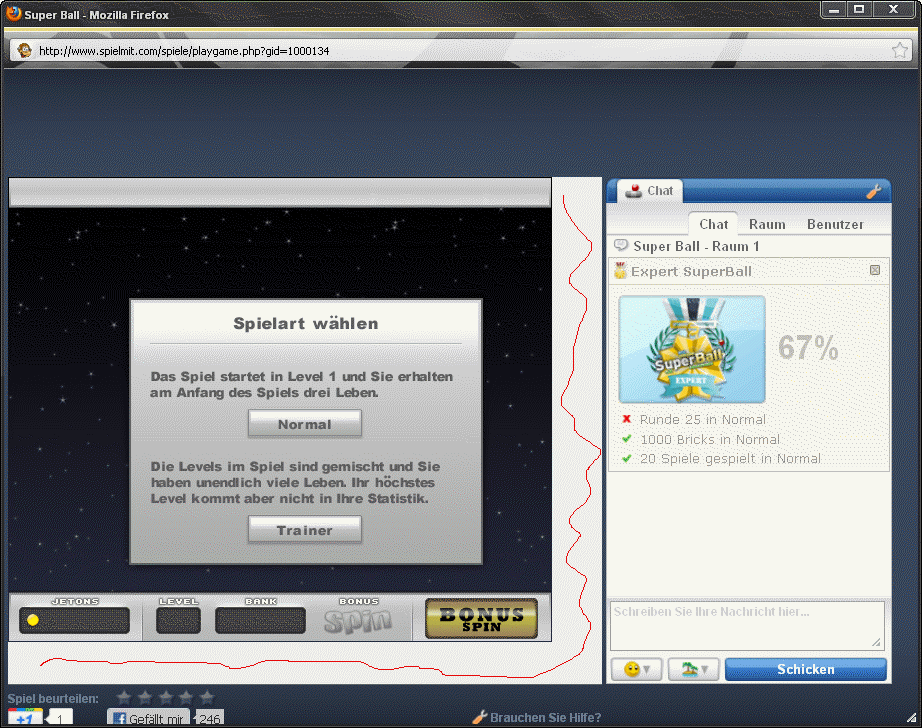Rate the game with fifth star
The image size is (922, 728).
point(207,698)
